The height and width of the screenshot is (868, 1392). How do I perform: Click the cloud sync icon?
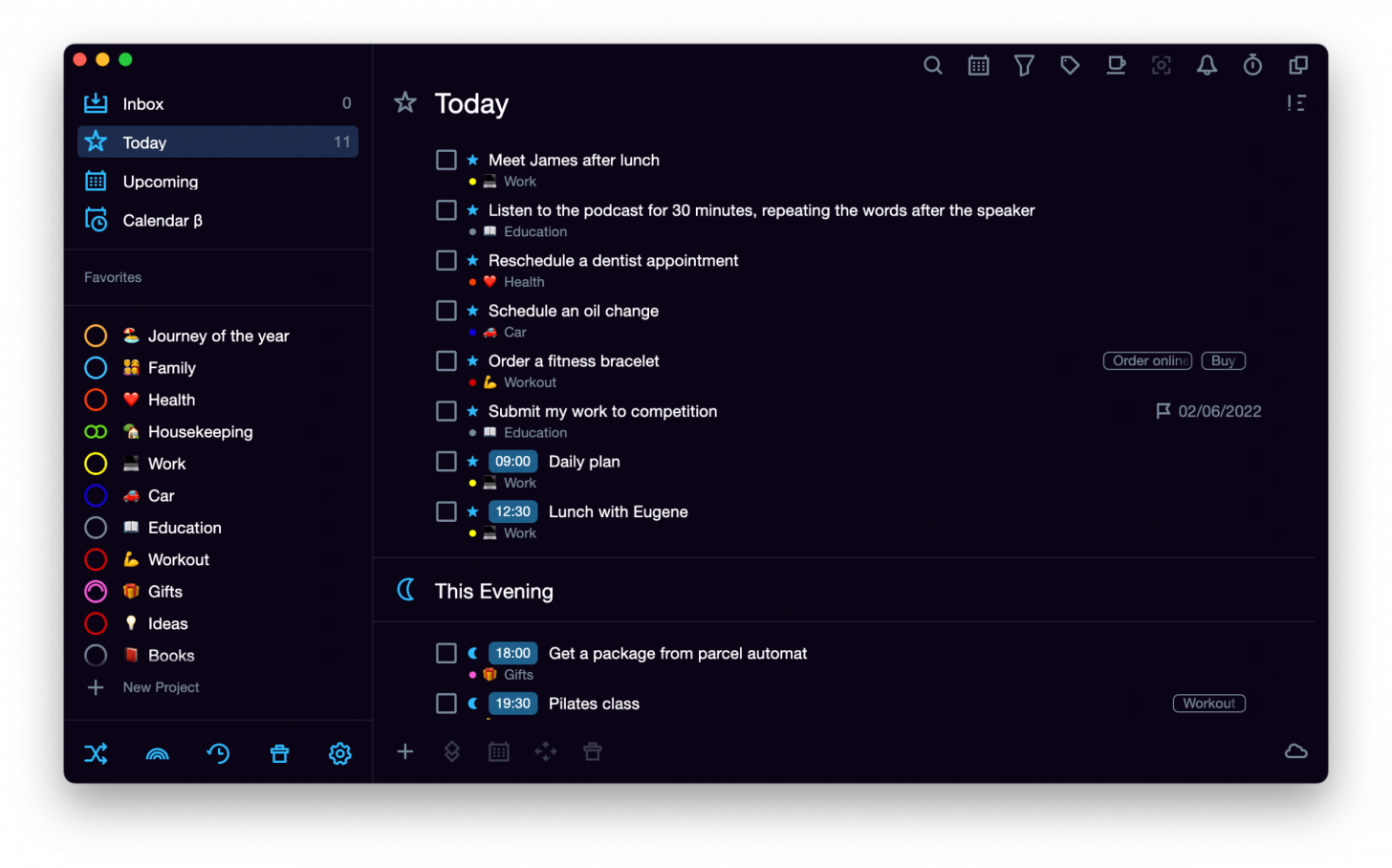point(1295,751)
